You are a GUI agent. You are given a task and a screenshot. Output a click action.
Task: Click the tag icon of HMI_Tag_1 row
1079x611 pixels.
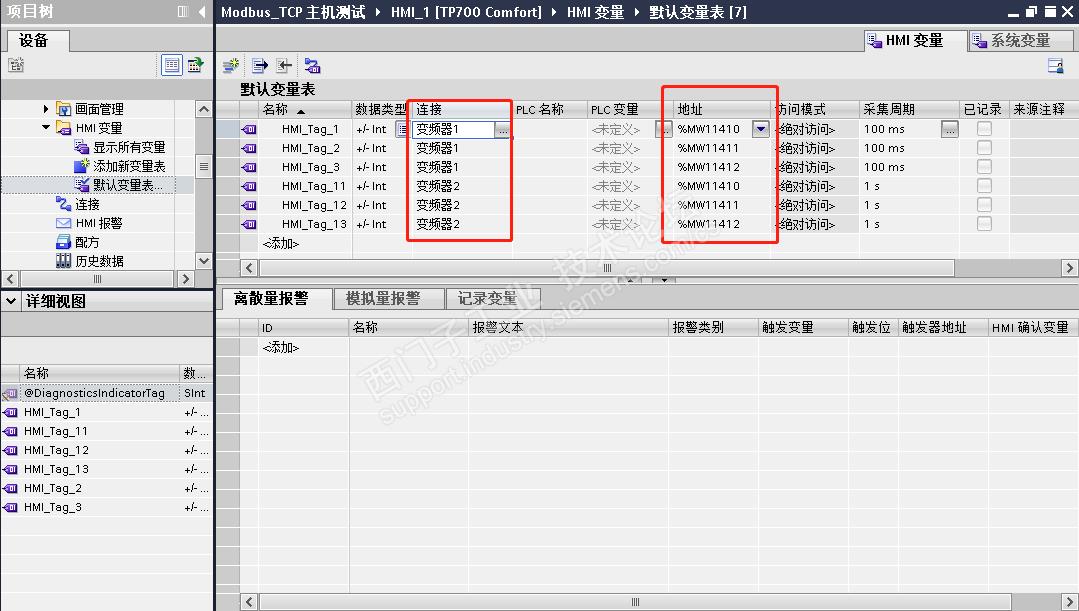coord(249,129)
